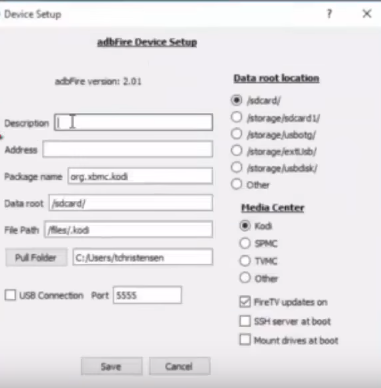The width and height of the screenshot is (381, 388).
Task: Click the Description input field
Action: click(x=133, y=122)
